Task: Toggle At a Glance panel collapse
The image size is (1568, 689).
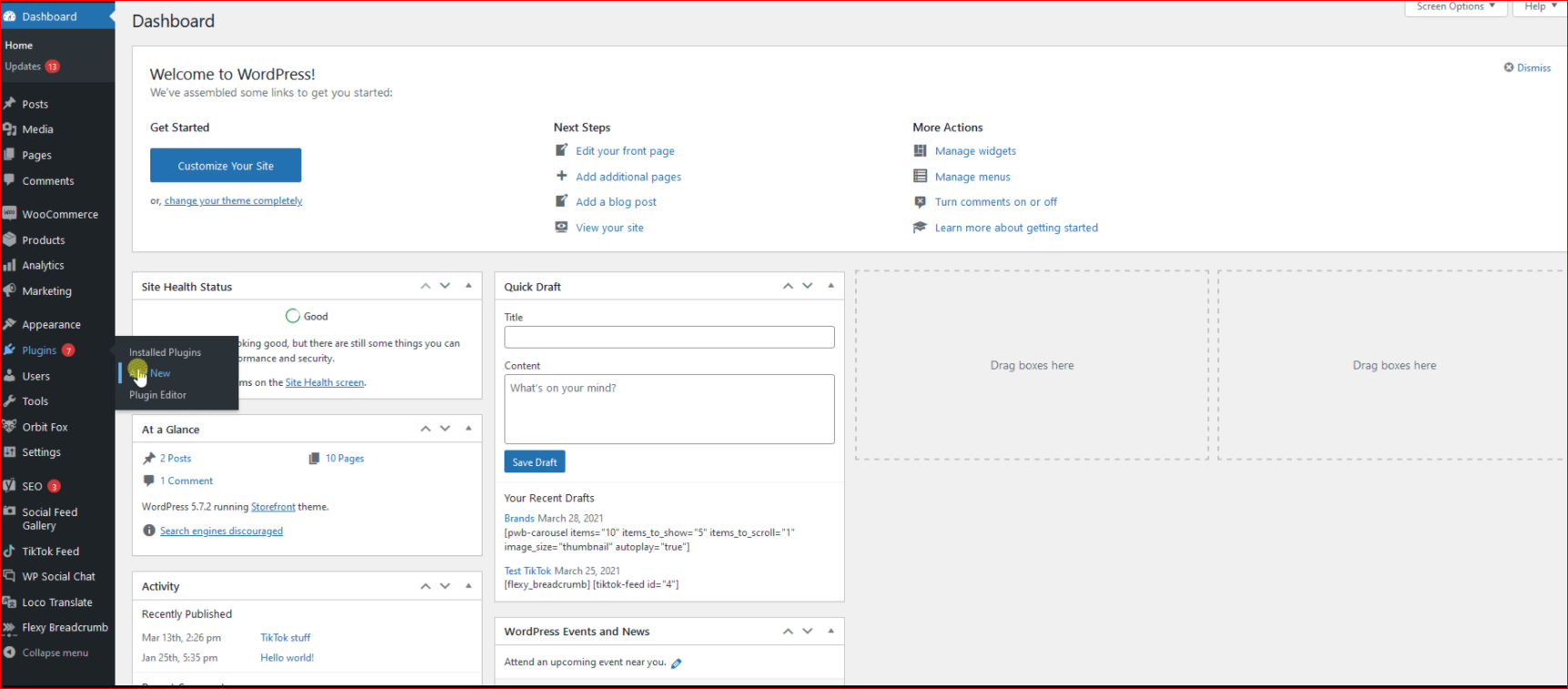Action: [x=469, y=429]
